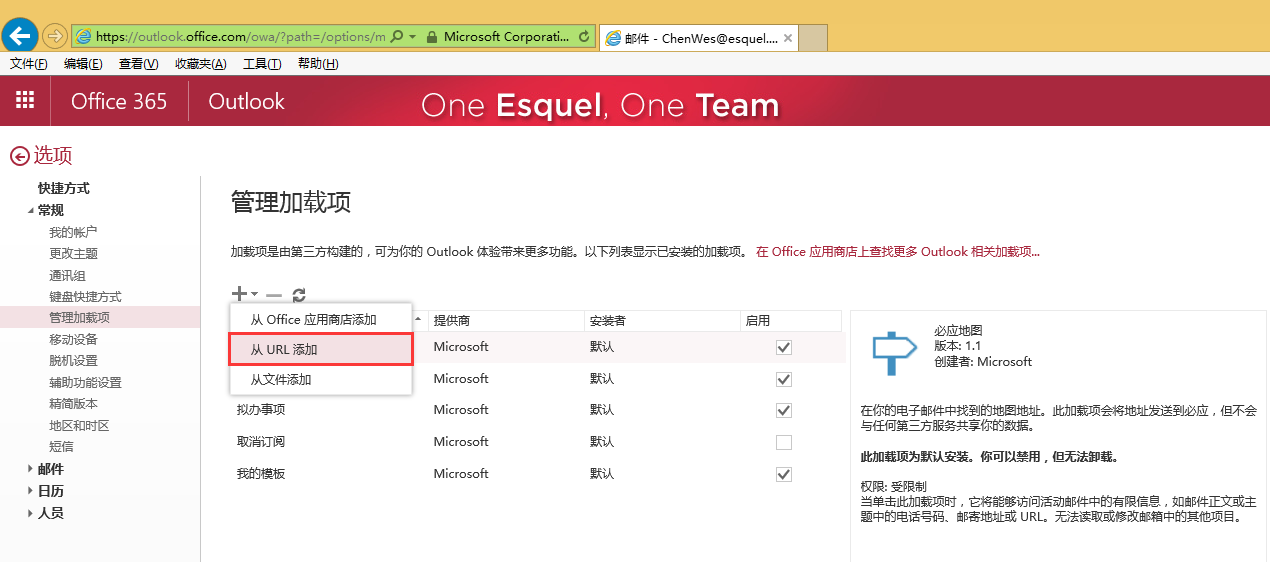Collapse the 常规 tree section
The height and width of the screenshot is (562, 1270).
[x=30, y=211]
